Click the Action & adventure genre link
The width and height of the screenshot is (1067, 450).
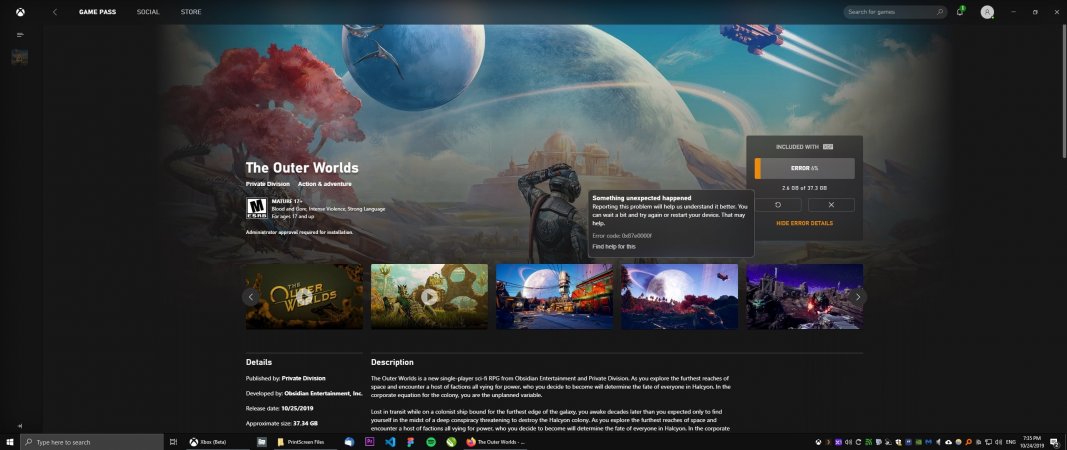325,184
